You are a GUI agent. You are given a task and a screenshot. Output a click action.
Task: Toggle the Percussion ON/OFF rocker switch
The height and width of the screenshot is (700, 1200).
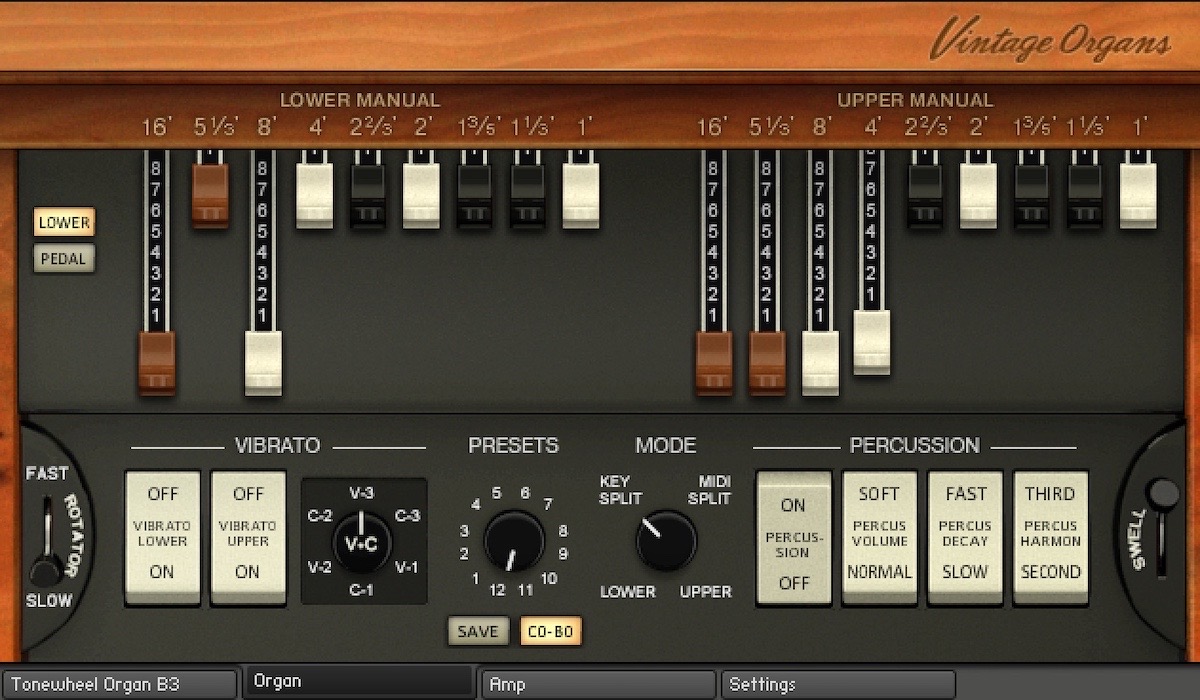pos(794,538)
